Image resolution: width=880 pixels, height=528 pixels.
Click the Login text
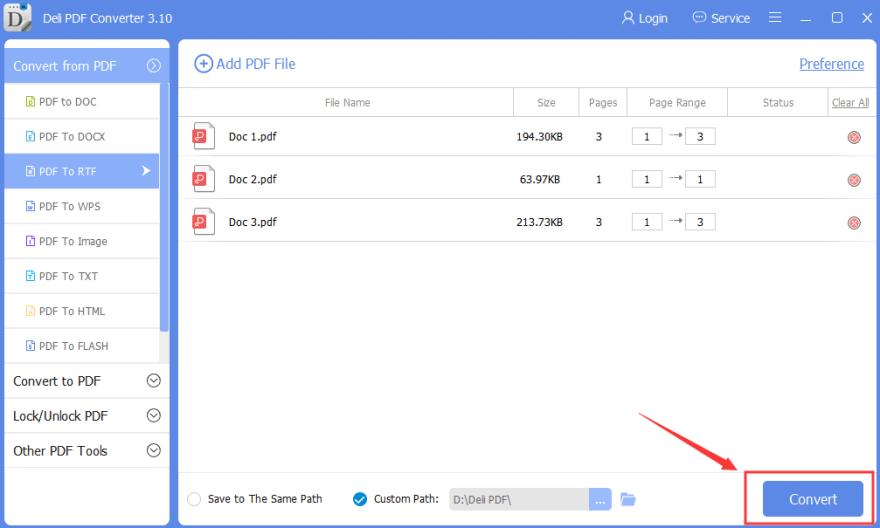click(x=653, y=19)
